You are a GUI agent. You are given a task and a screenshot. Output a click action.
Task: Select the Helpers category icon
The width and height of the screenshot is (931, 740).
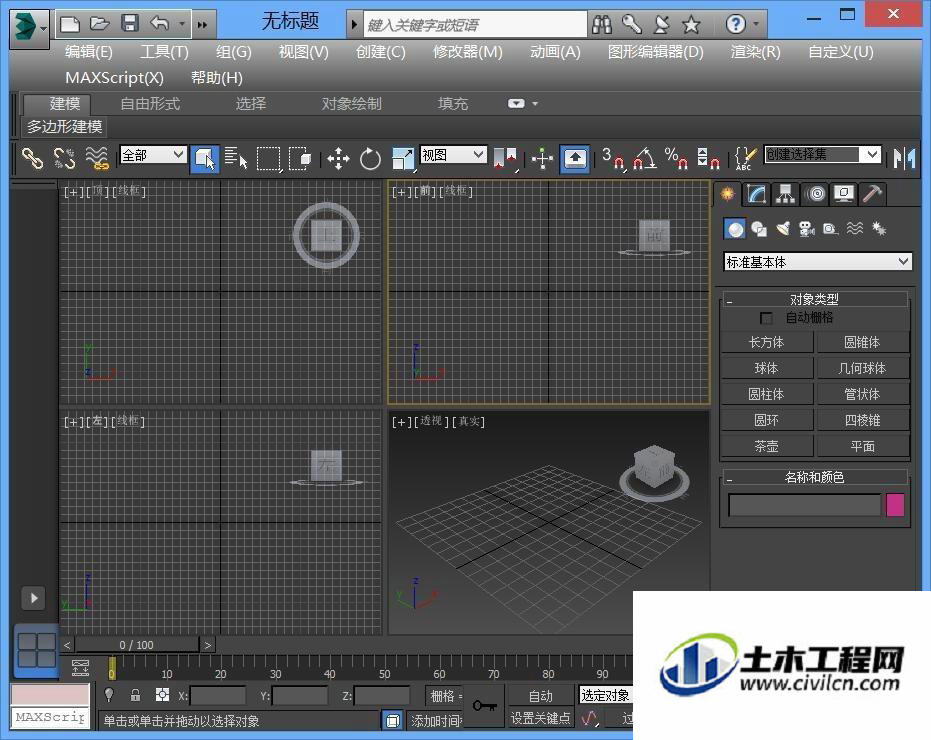pyautogui.click(x=830, y=229)
